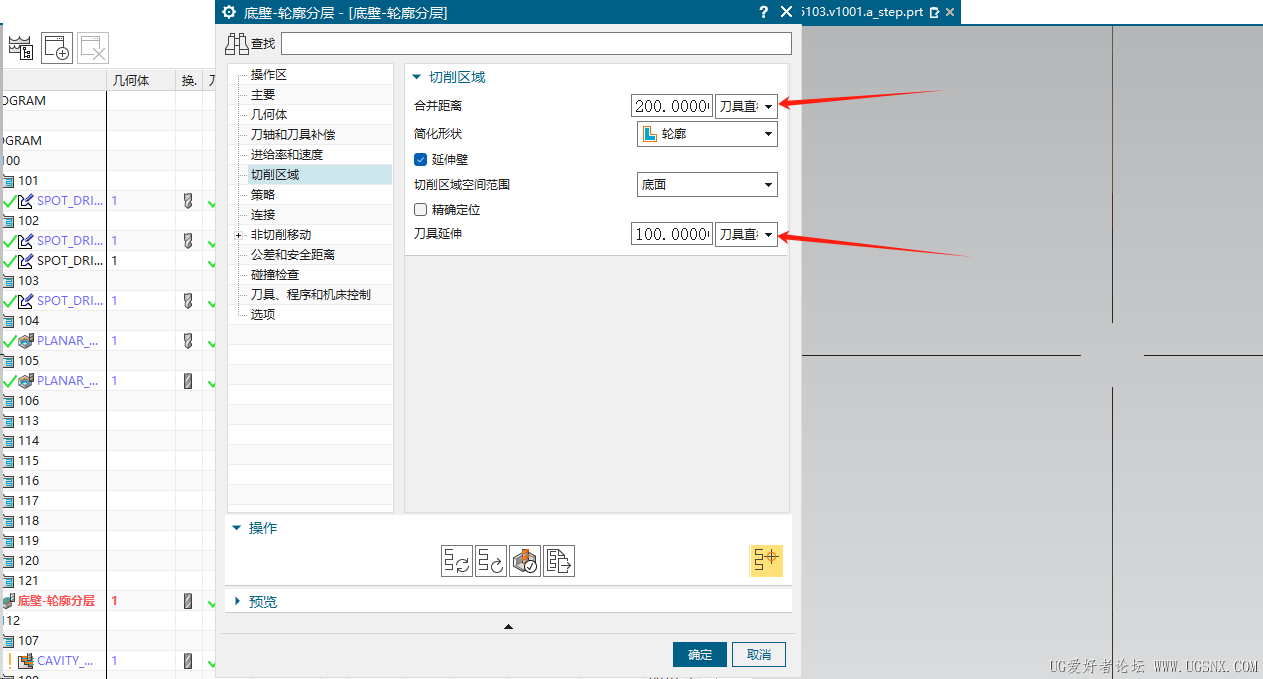Open the dialog settings gear icon
This screenshot has height=679, width=1263.
(x=229, y=12)
